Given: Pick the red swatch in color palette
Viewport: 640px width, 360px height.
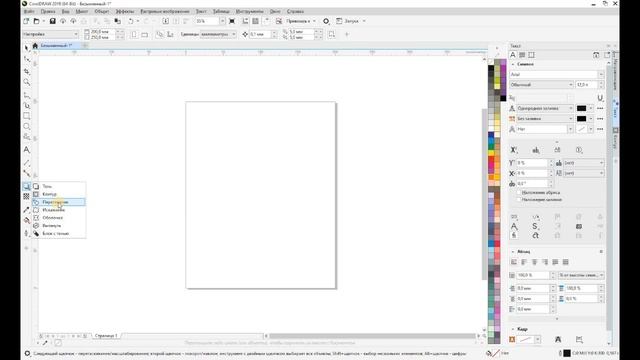Looking at the screenshot, I should pos(491,159).
